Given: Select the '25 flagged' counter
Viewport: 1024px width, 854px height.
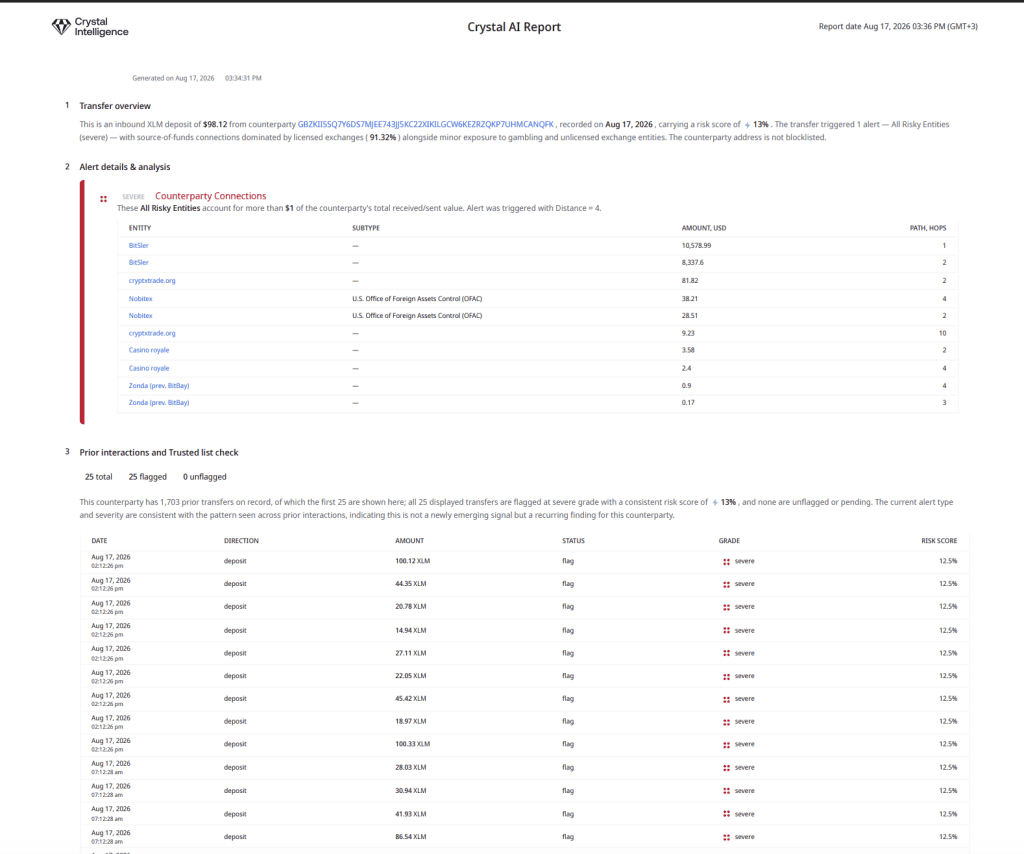Looking at the screenshot, I should pos(148,477).
